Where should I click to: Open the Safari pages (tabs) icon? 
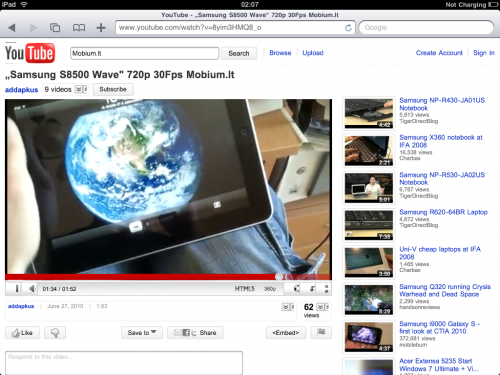click(x=55, y=28)
